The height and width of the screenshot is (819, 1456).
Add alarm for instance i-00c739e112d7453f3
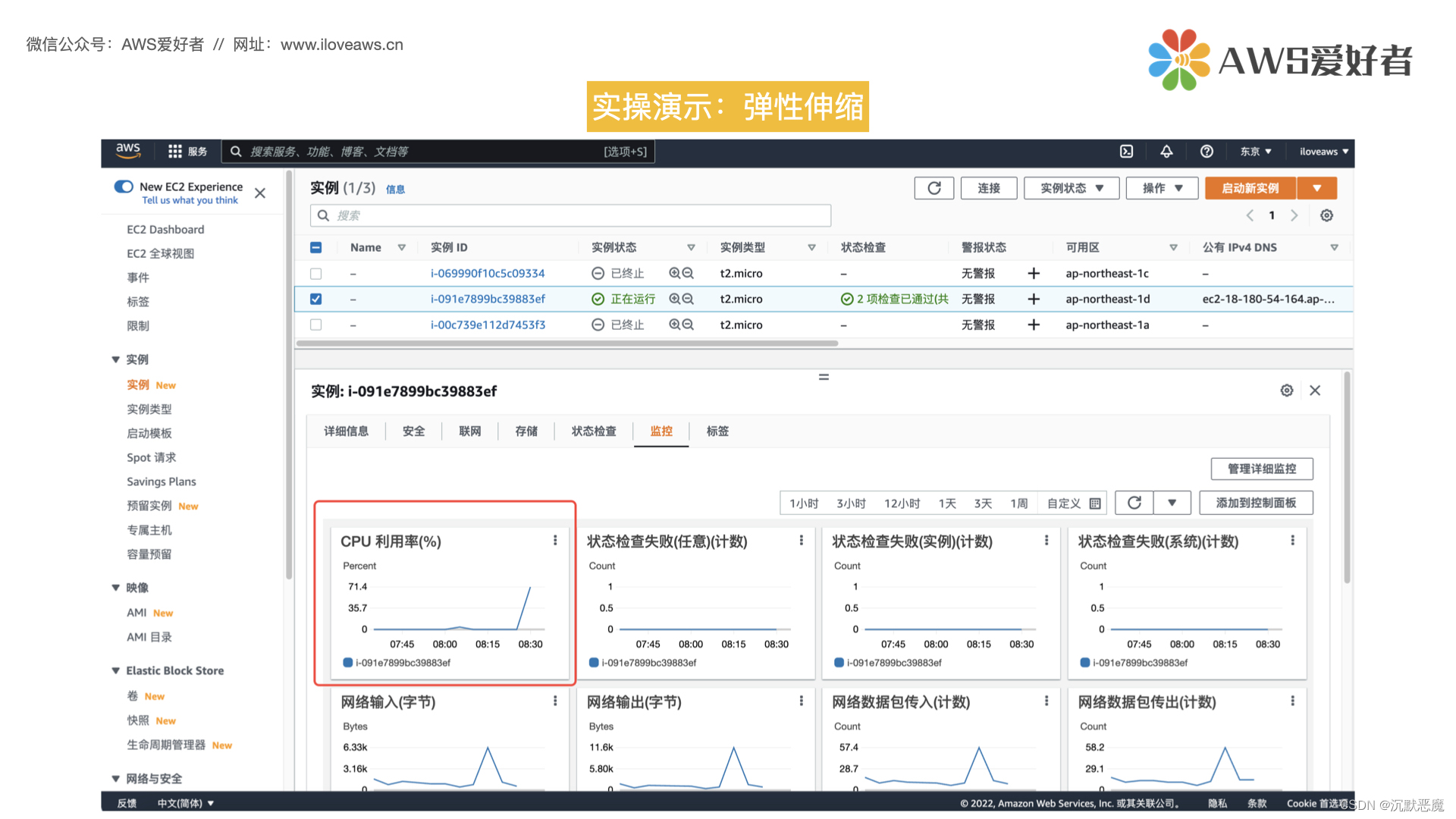tap(1033, 325)
